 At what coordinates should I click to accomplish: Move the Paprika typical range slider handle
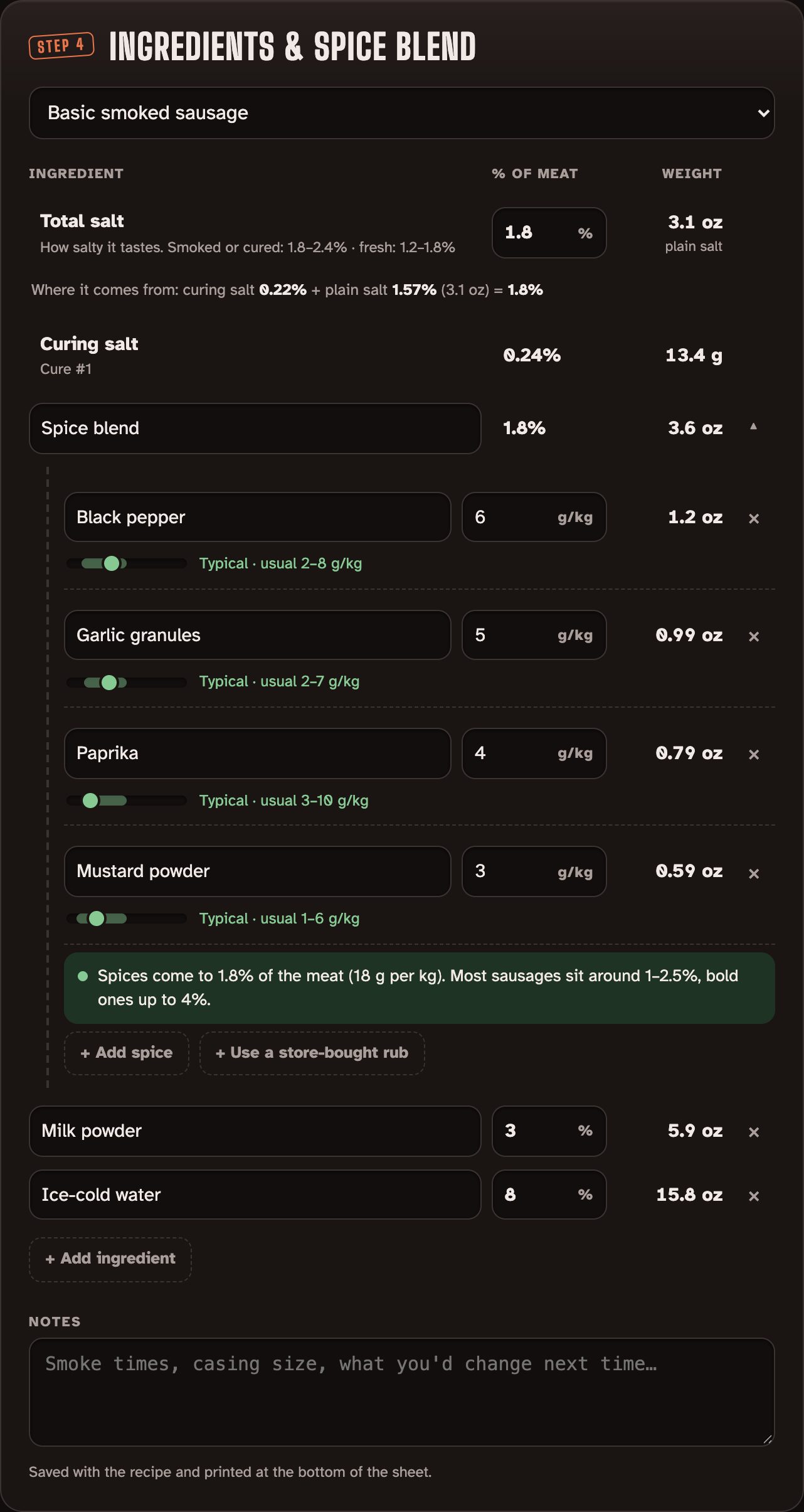pyautogui.click(x=90, y=801)
